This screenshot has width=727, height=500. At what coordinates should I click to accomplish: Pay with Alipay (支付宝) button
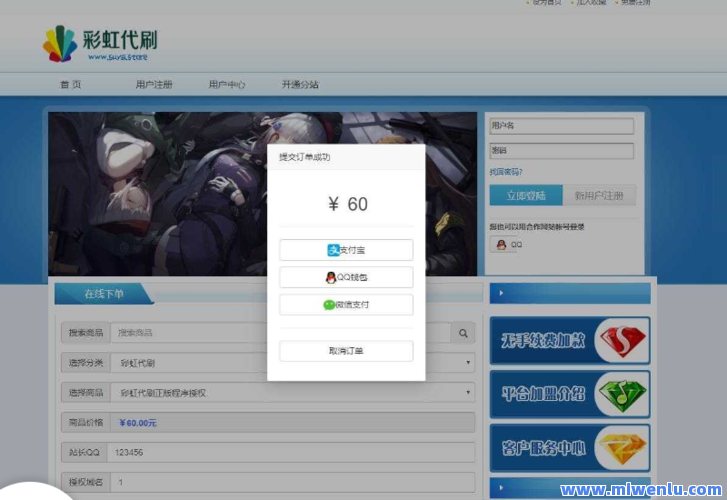346,250
